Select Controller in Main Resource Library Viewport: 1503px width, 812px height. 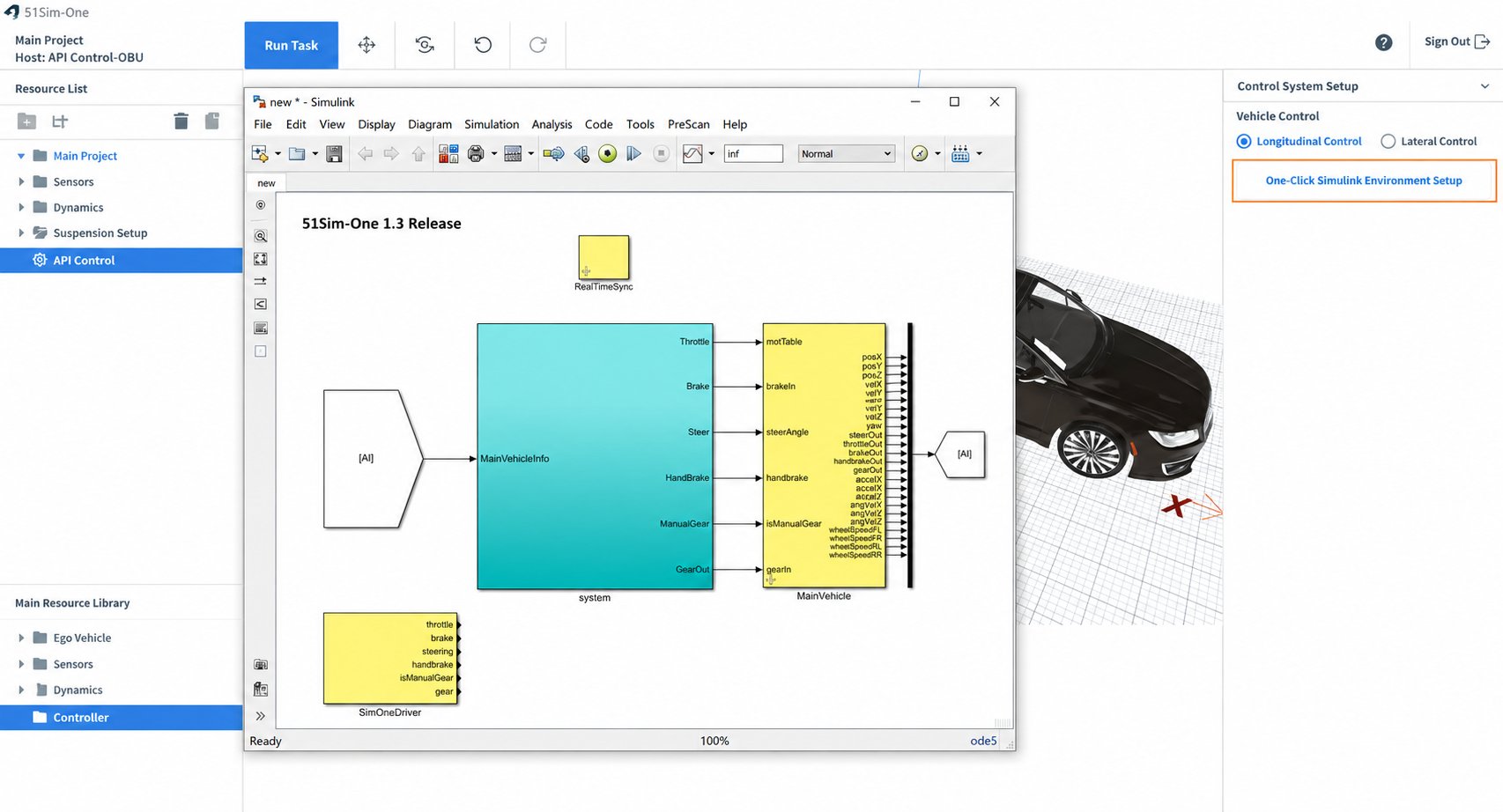tap(122, 718)
